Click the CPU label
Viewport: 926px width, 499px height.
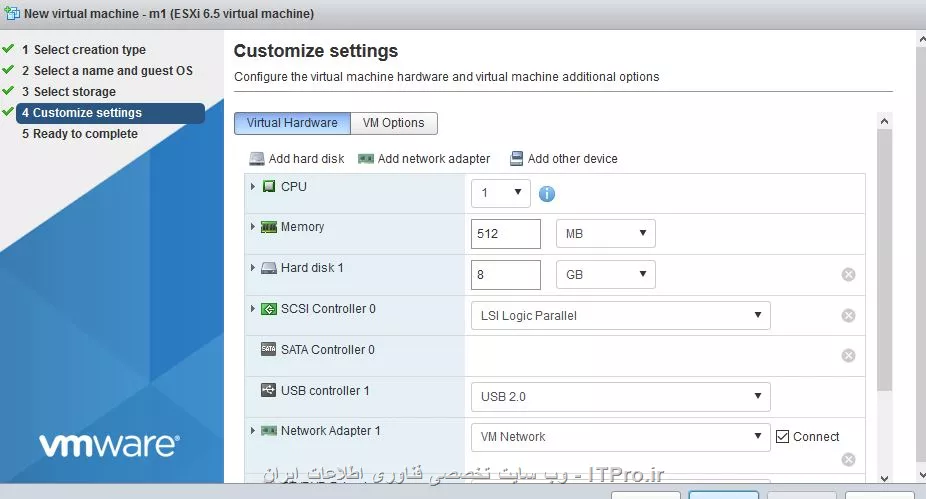coord(294,187)
